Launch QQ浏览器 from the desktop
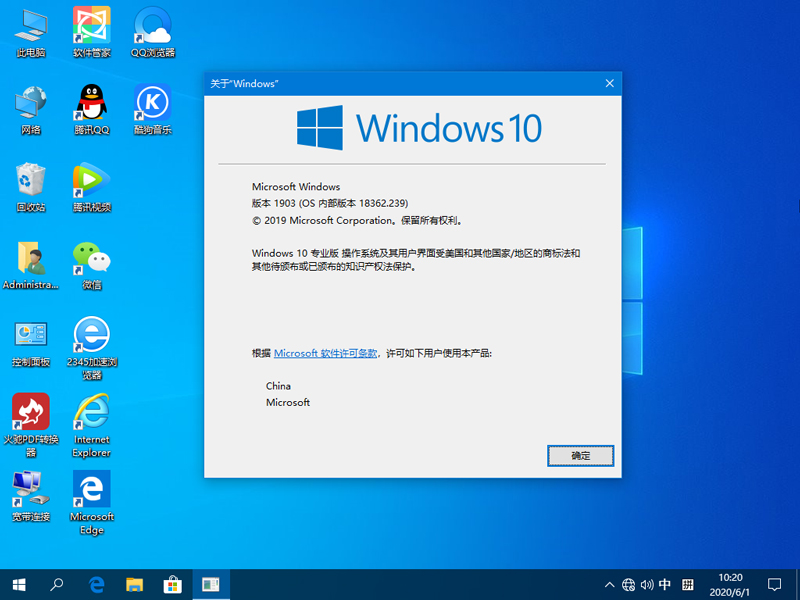Viewport: 800px width, 600px height. pyautogui.click(x=153, y=32)
